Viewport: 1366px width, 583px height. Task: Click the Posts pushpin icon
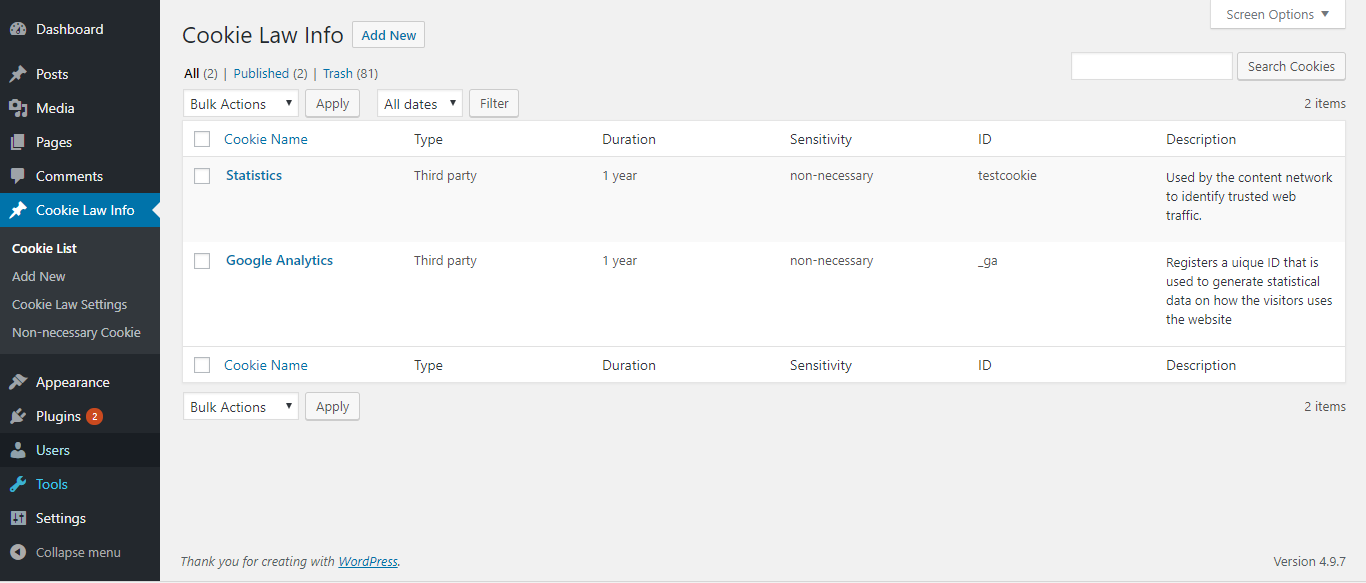18,74
